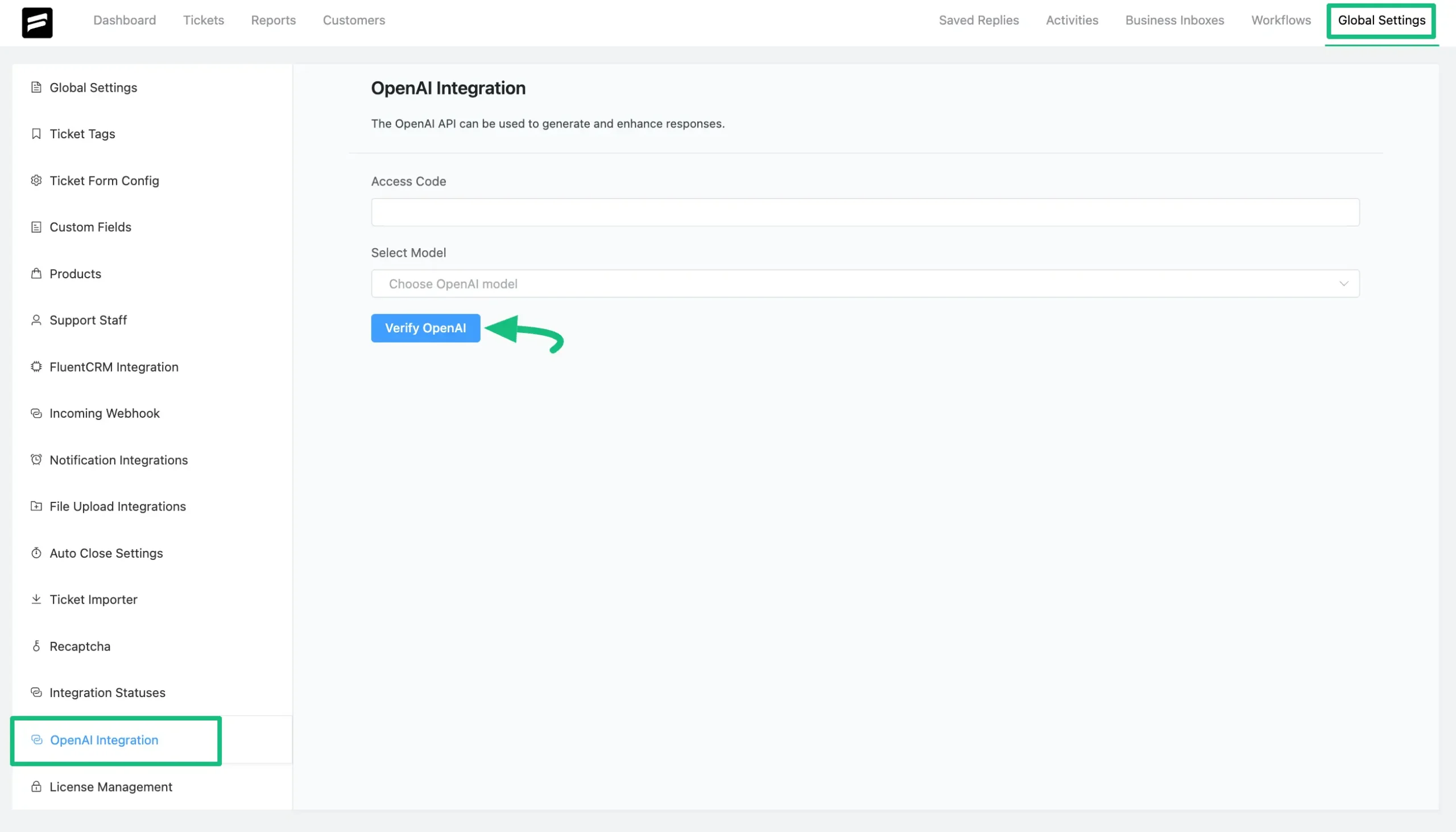Open the Tickets tab
The width and height of the screenshot is (1456, 832).
pyautogui.click(x=203, y=20)
